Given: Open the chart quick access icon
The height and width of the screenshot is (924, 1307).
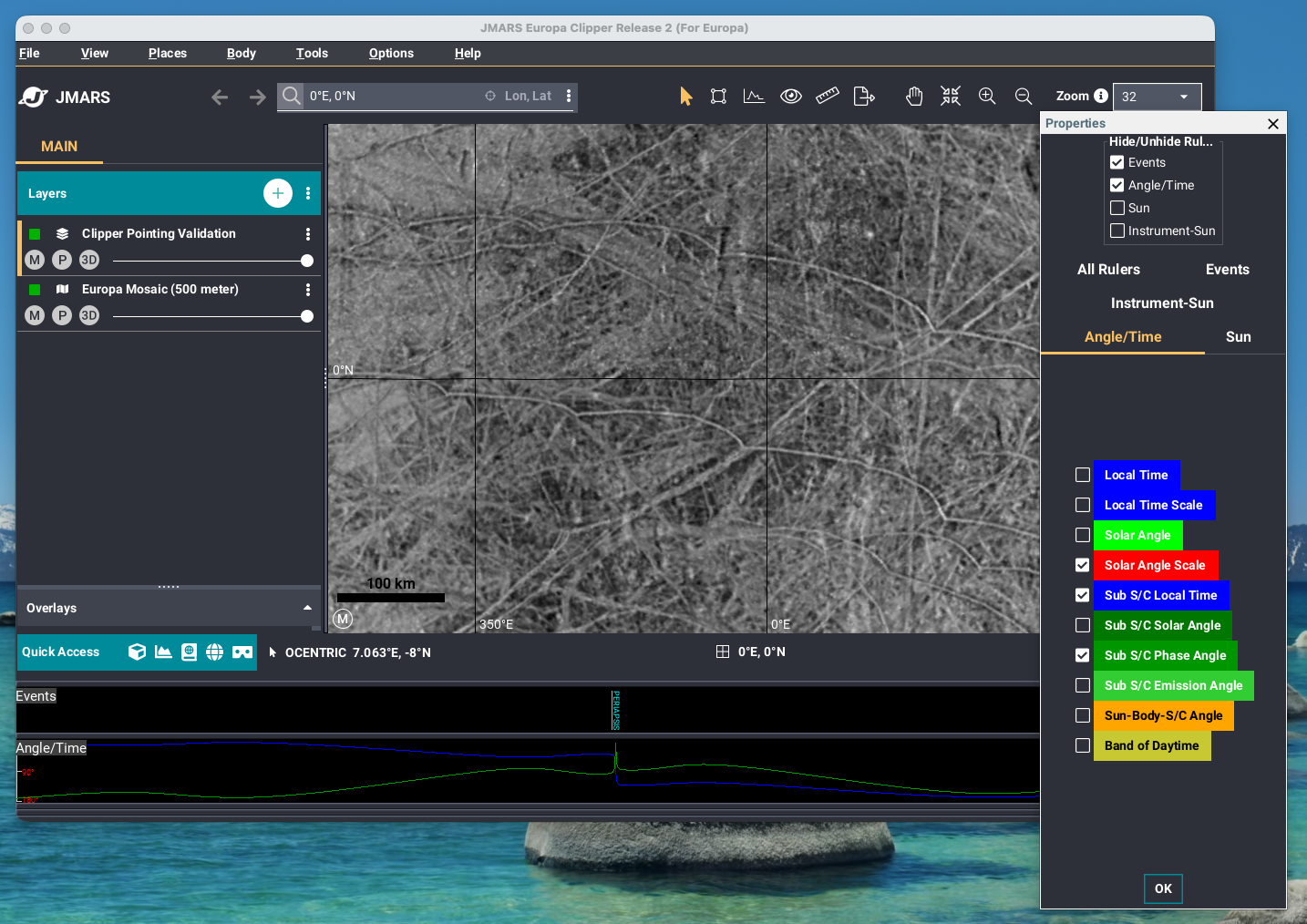Looking at the screenshot, I should coord(163,652).
